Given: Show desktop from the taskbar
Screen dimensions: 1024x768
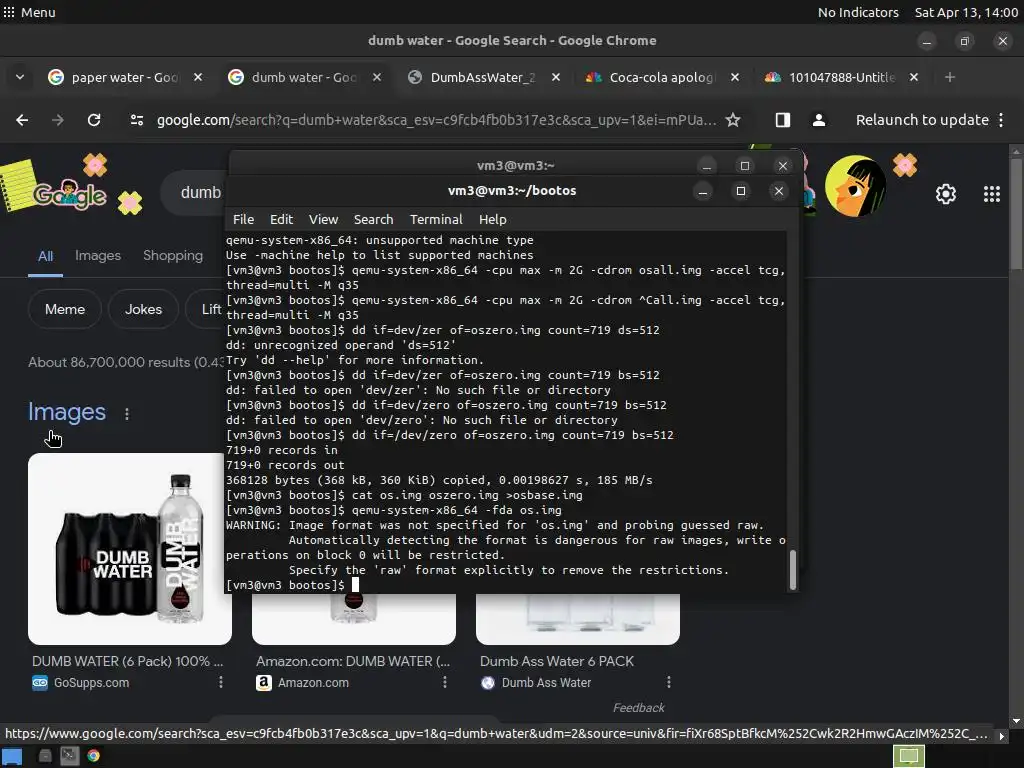Looking at the screenshot, I should pyautogui.click(x=12, y=756).
